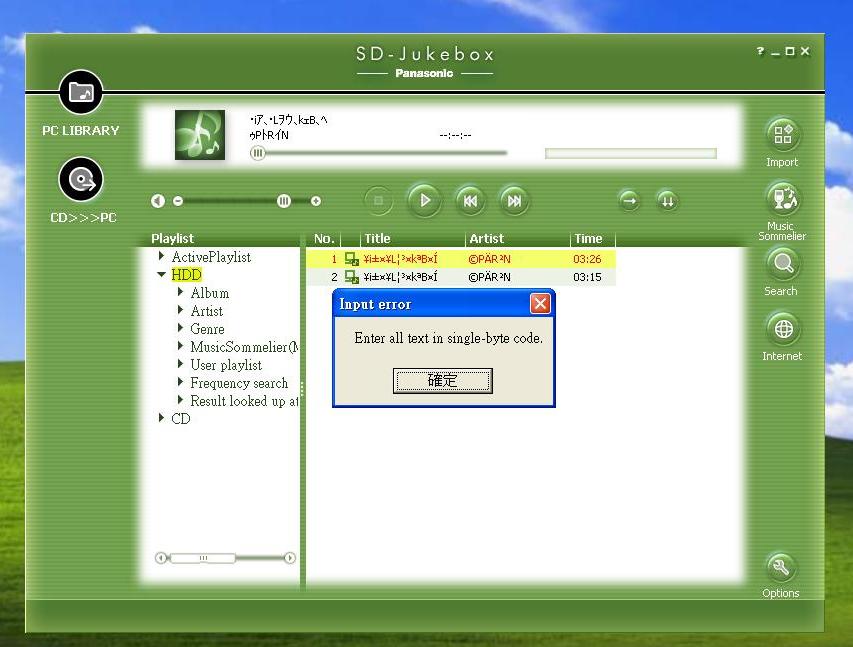The width and height of the screenshot is (853, 647).
Task: Expand the Album category
Action: pyautogui.click(x=181, y=293)
